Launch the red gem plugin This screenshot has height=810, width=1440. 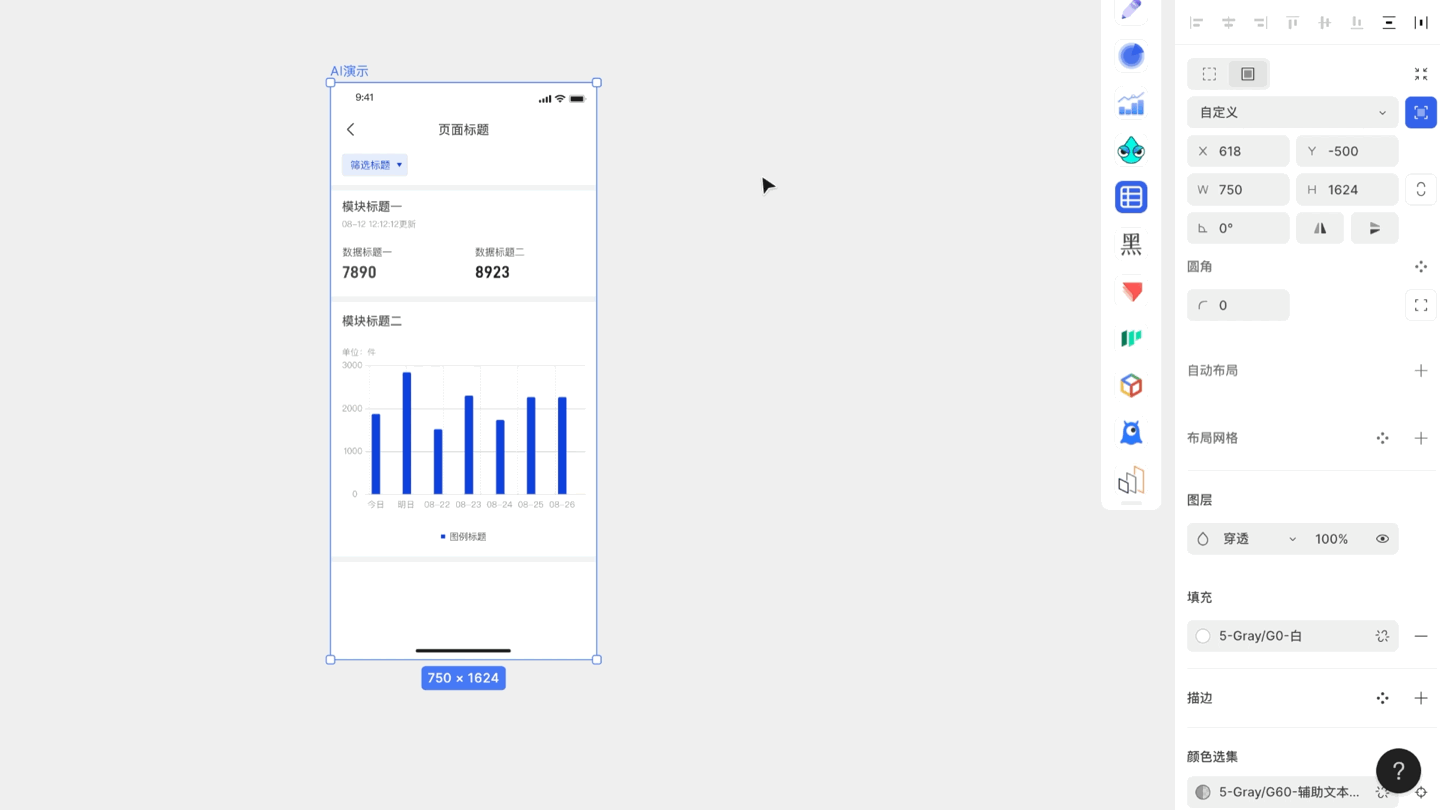(1131, 291)
